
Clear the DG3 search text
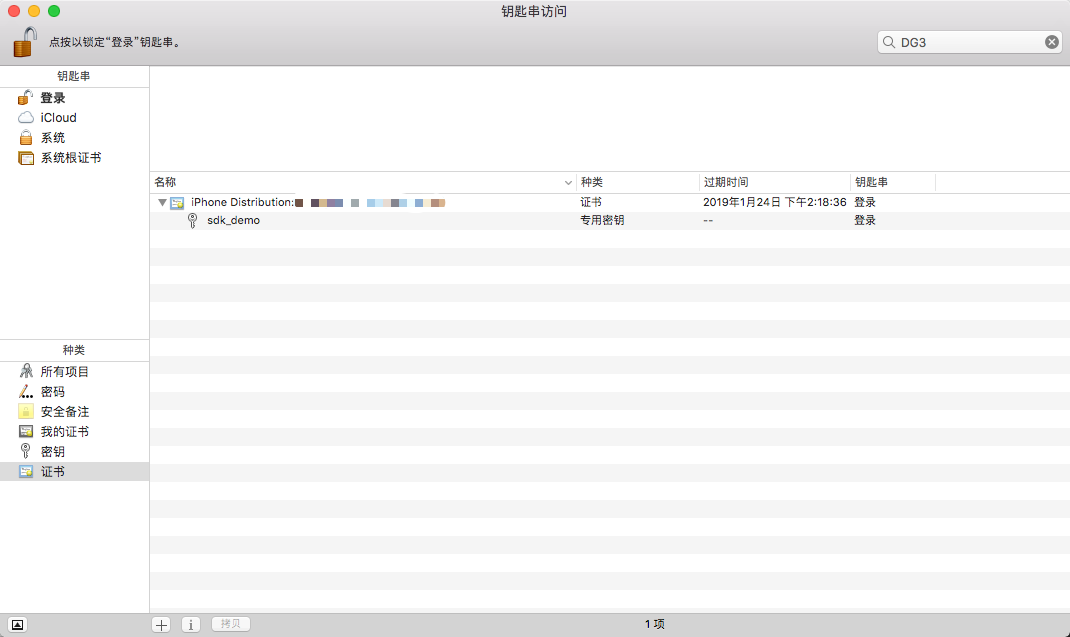tap(1052, 42)
